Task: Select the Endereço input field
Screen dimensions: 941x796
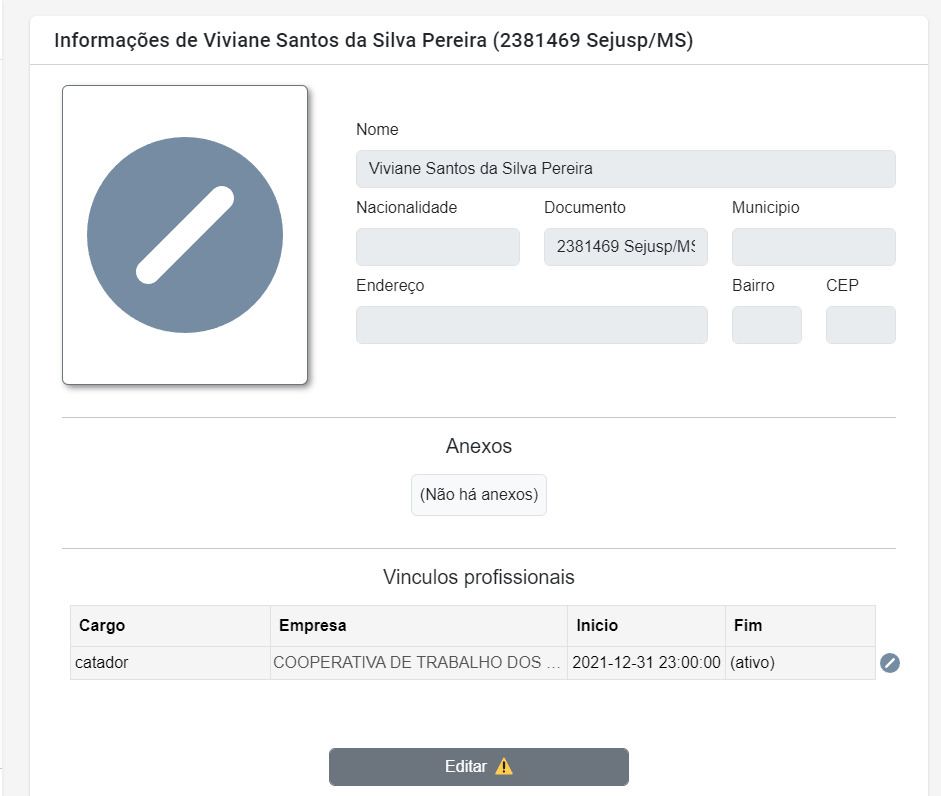Action: pos(531,324)
